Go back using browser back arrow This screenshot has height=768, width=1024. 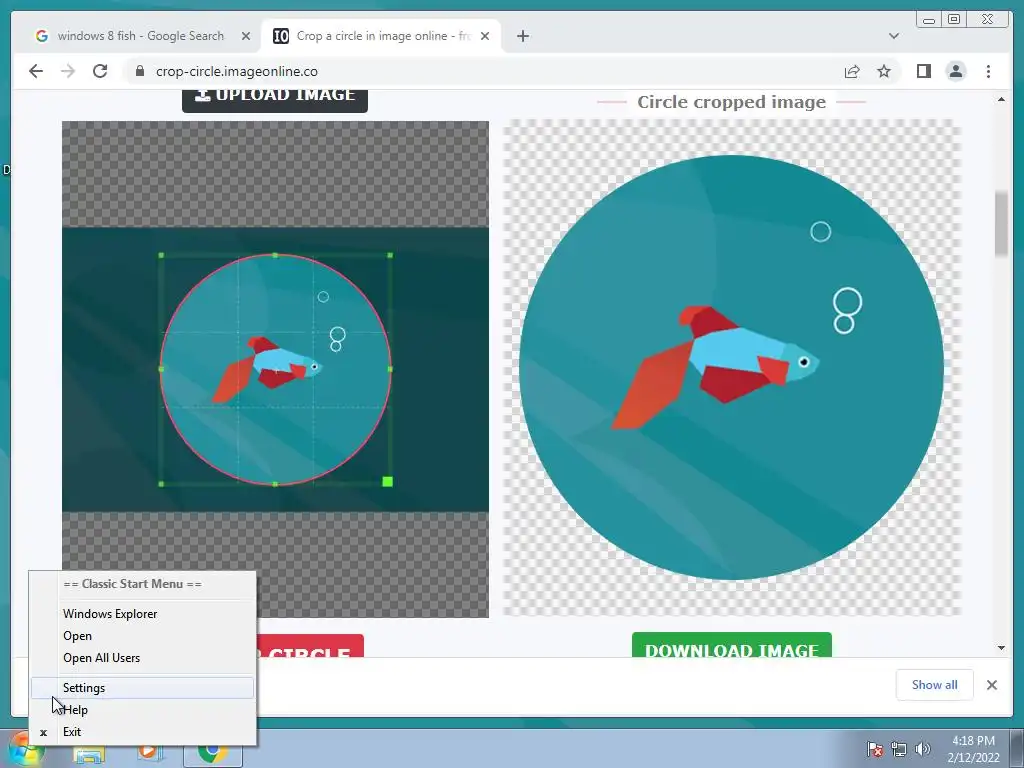pyautogui.click(x=36, y=71)
